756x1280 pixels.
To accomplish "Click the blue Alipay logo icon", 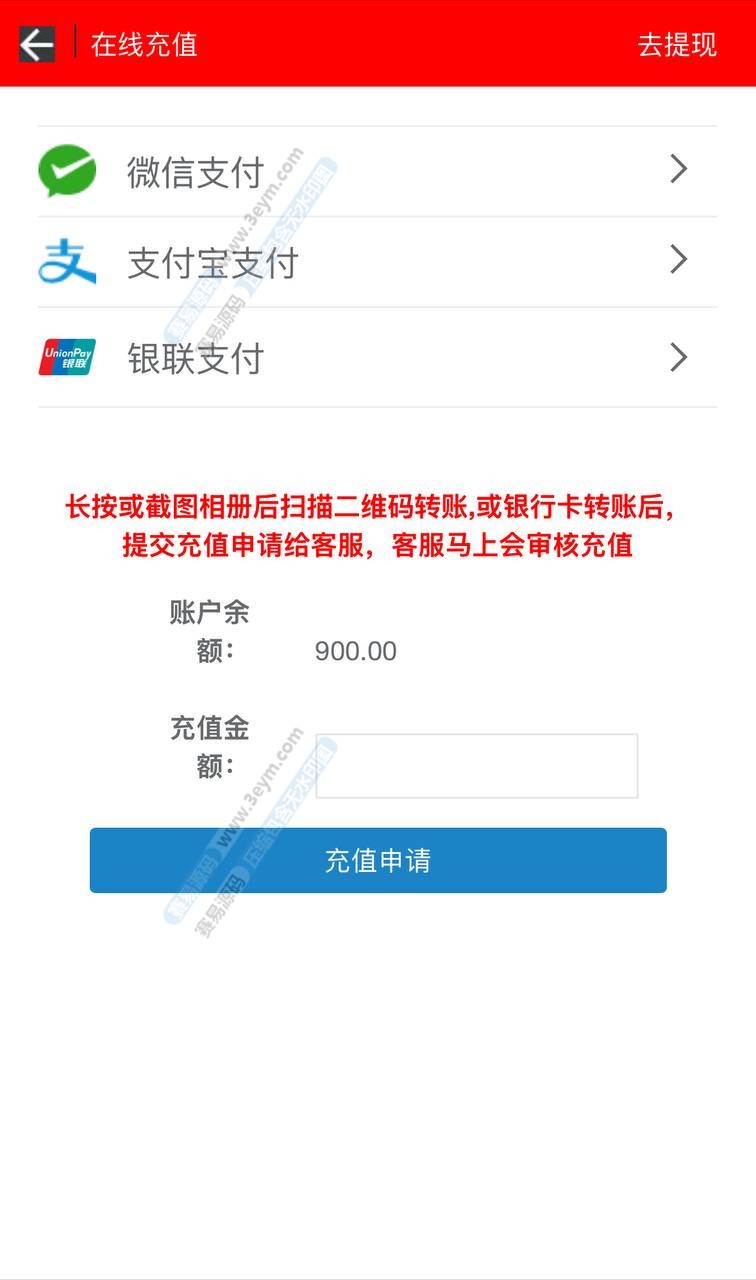I will point(67,262).
